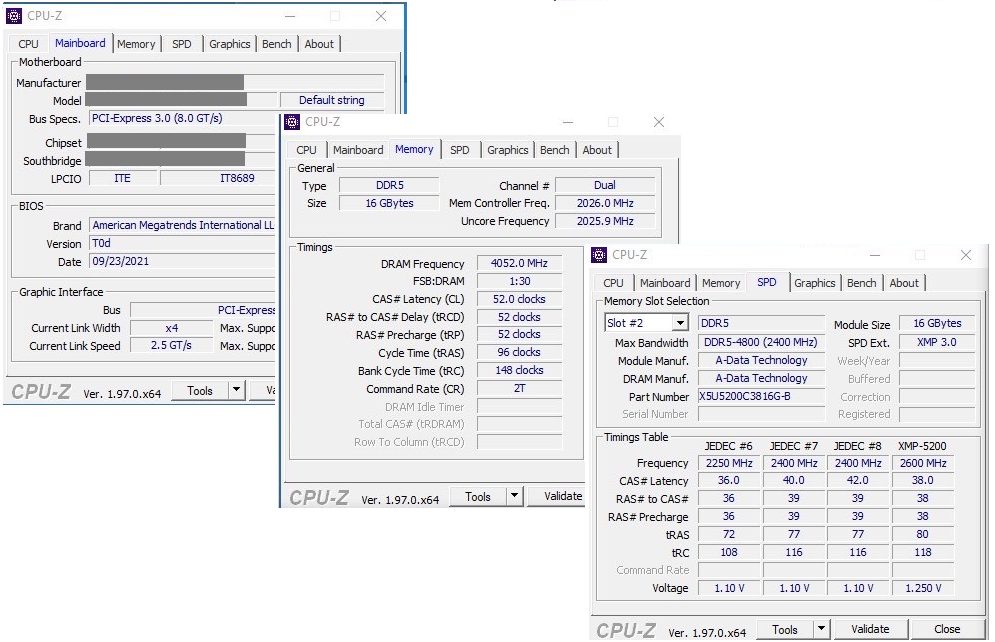
Task: Open the About tab in the SPD window
Action: click(904, 283)
